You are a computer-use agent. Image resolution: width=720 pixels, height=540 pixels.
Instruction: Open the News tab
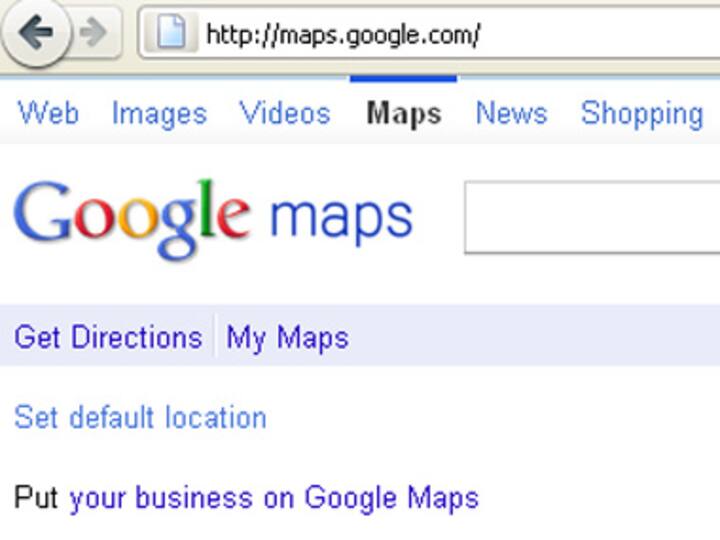(x=511, y=113)
